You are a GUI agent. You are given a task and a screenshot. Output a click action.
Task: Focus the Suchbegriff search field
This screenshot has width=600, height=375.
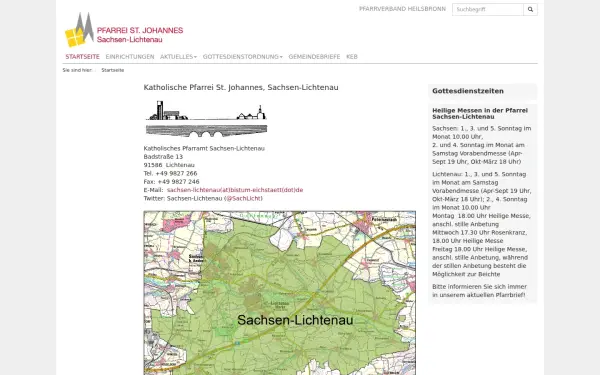click(x=488, y=10)
